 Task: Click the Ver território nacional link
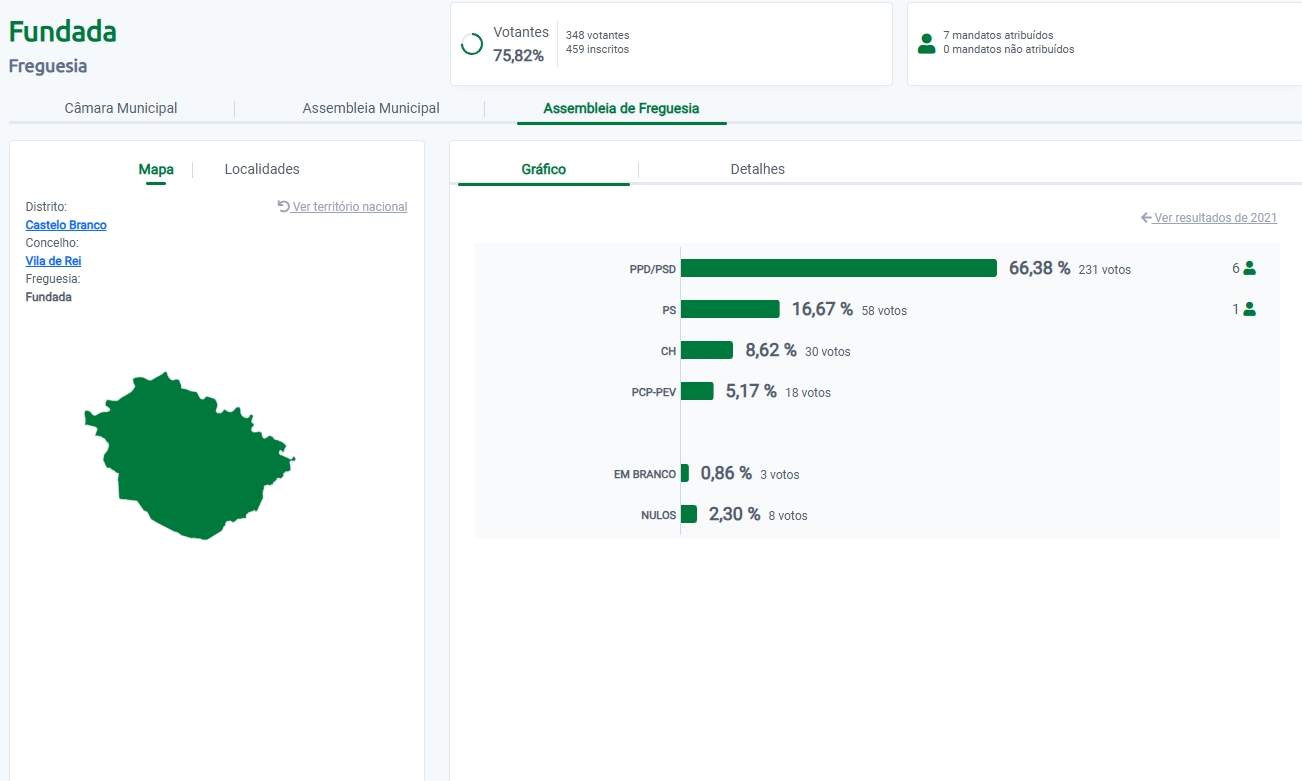(350, 207)
